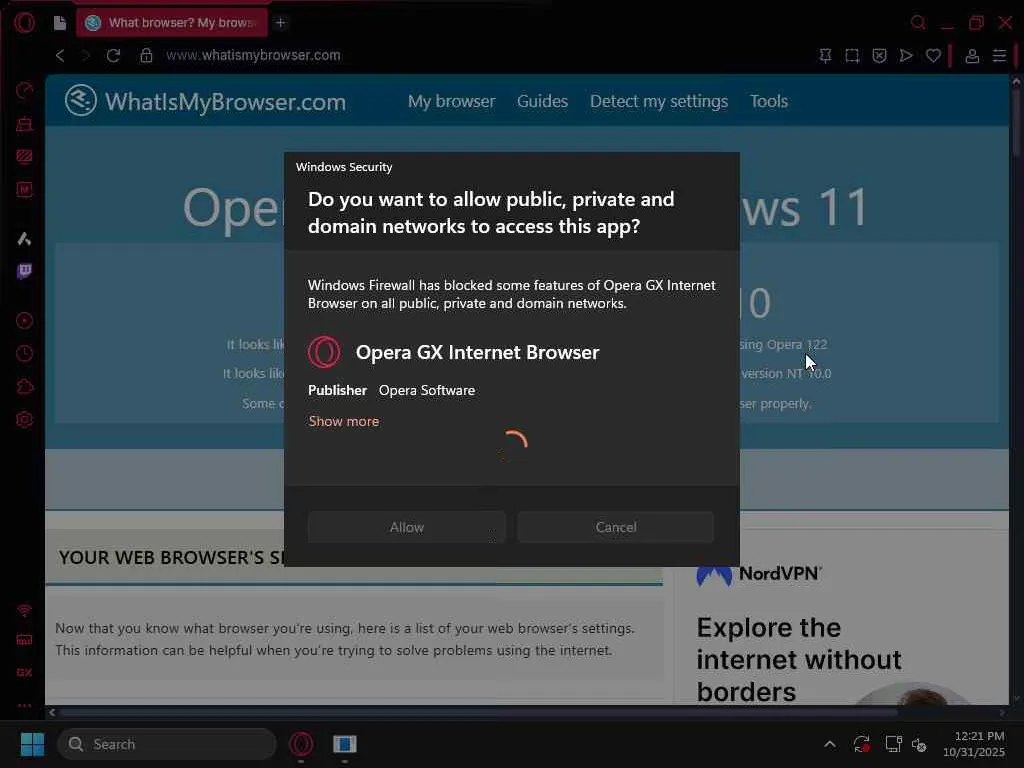Open the Guides menu item
The width and height of the screenshot is (1024, 768).
click(x=542, y=101)
